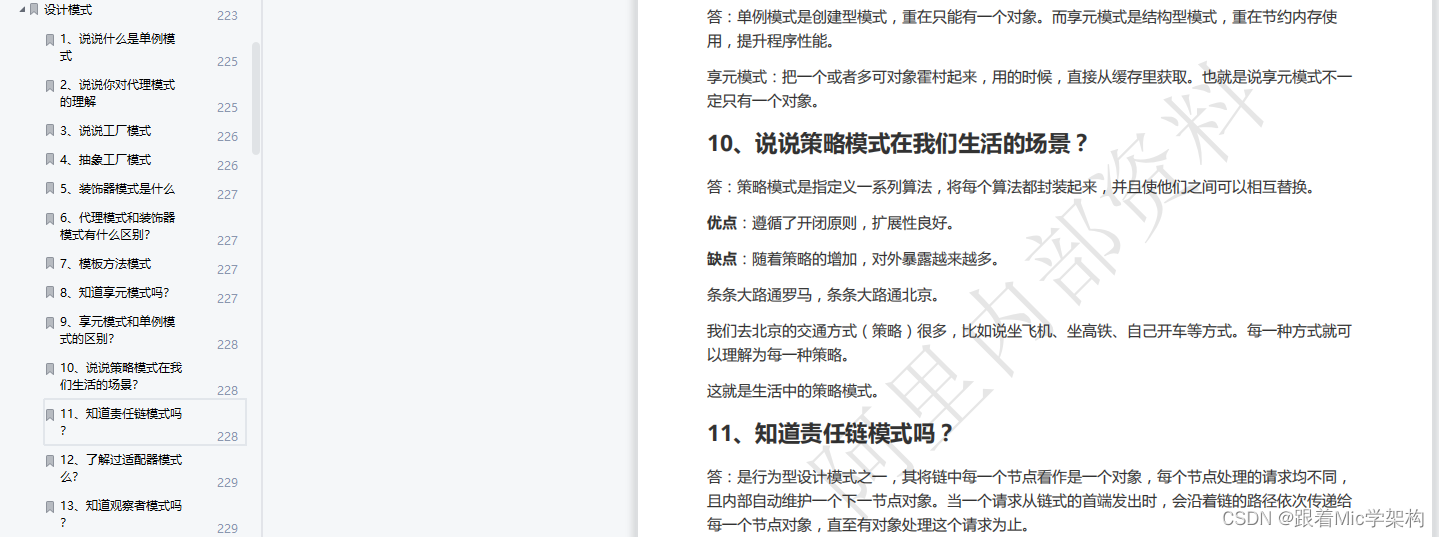Jump to 7、模板方法模式
Viewport: 1439px width, 537px height.
(105, 264)
